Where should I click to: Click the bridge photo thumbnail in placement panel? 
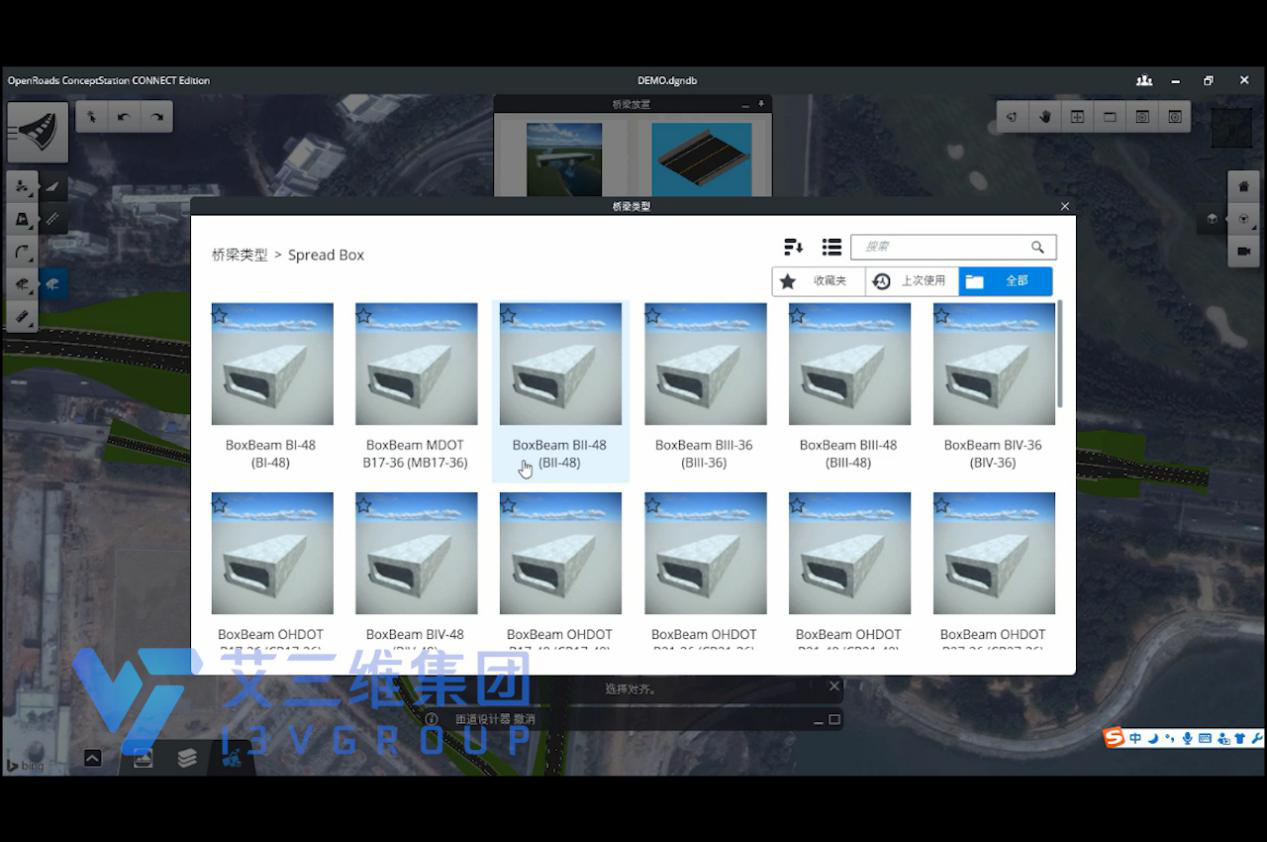(x=564, y=159)
